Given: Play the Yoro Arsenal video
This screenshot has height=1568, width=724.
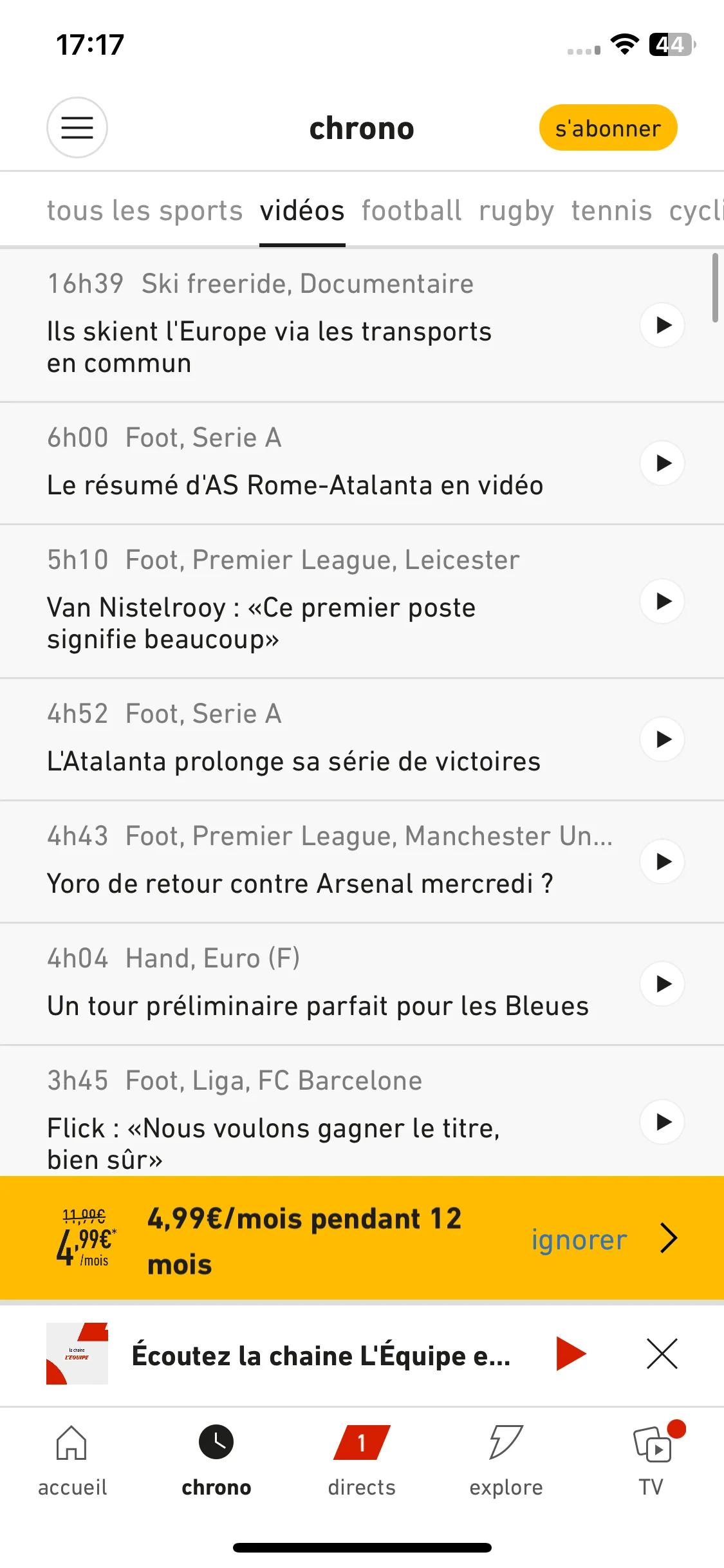Looking at the screenshot, I should coord(662,861).
